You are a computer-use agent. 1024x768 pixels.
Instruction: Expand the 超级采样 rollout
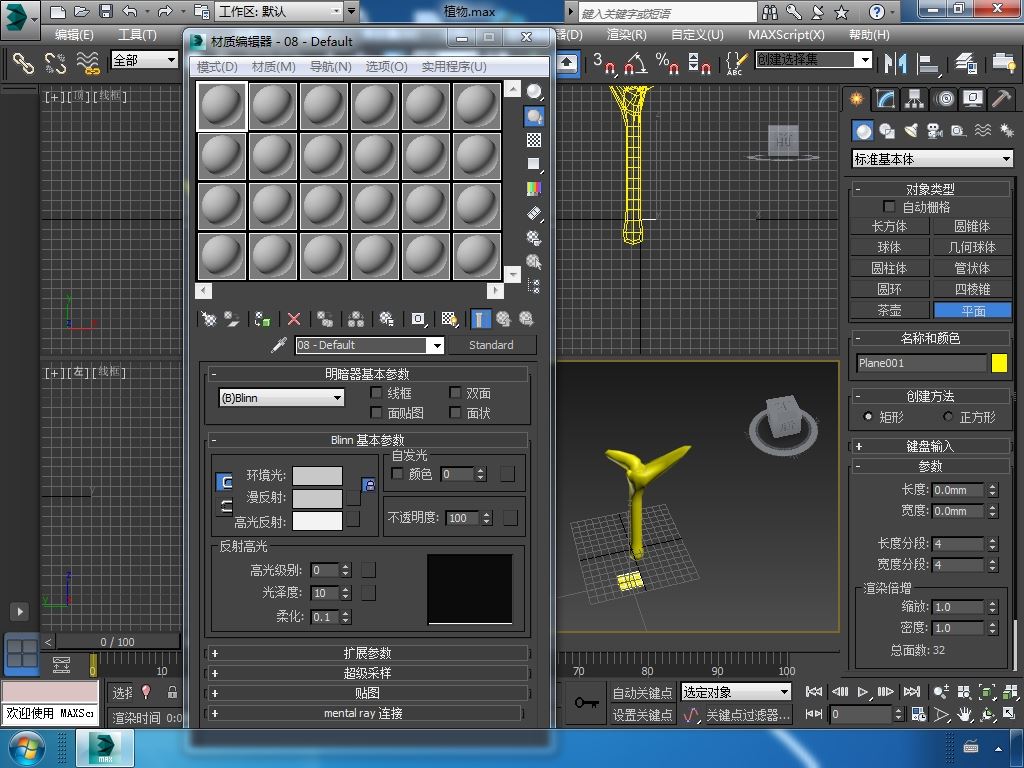pos(367,673)
